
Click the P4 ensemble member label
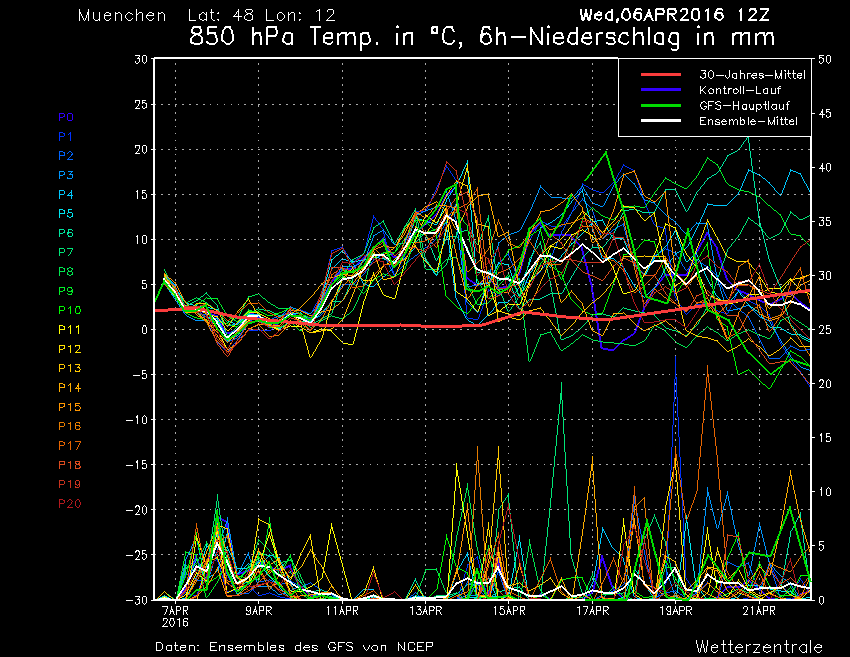(66, 195)
